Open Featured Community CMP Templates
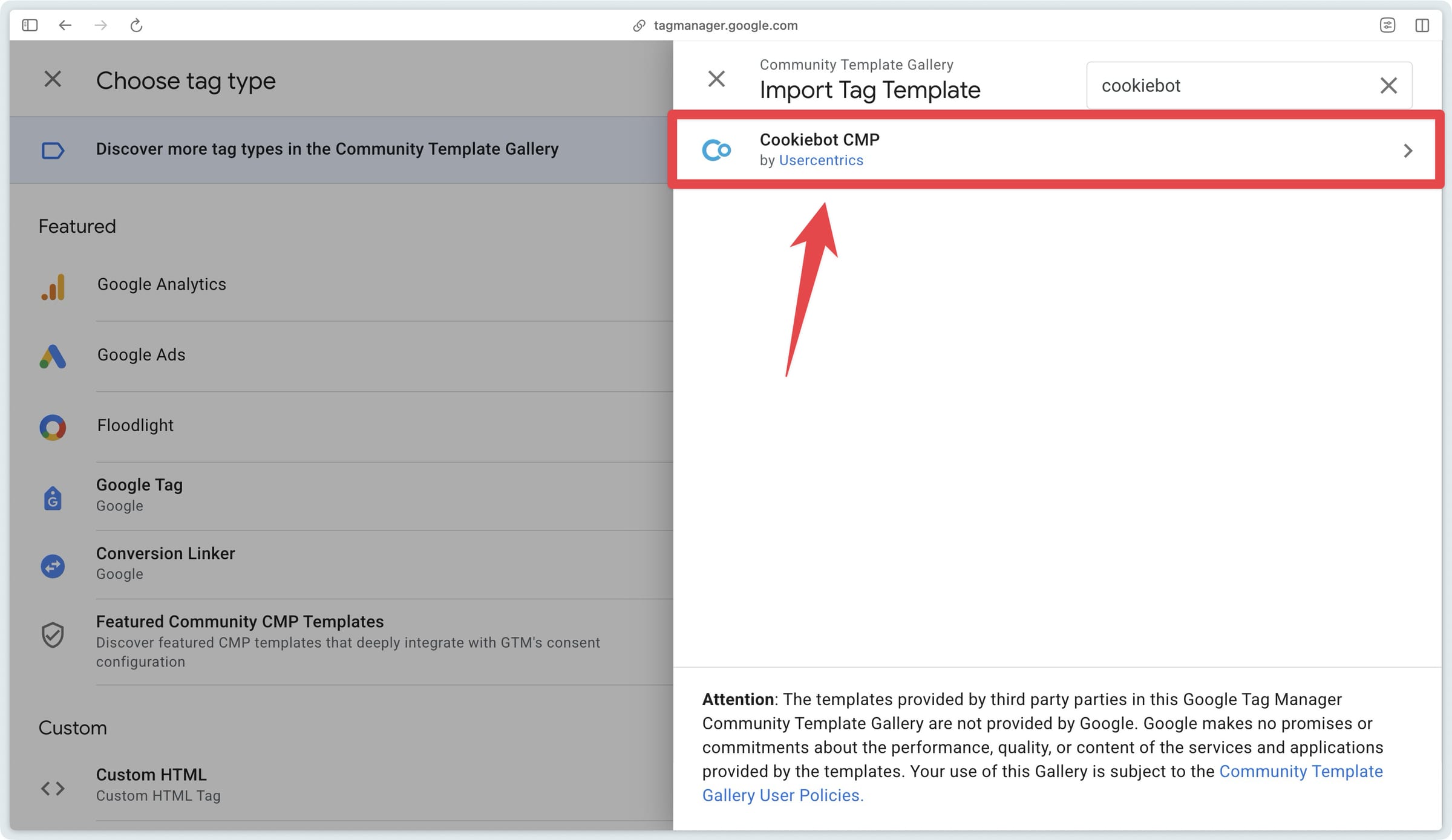The width and height of the screenshot is (1452, 840). click(x=341, y=642)
